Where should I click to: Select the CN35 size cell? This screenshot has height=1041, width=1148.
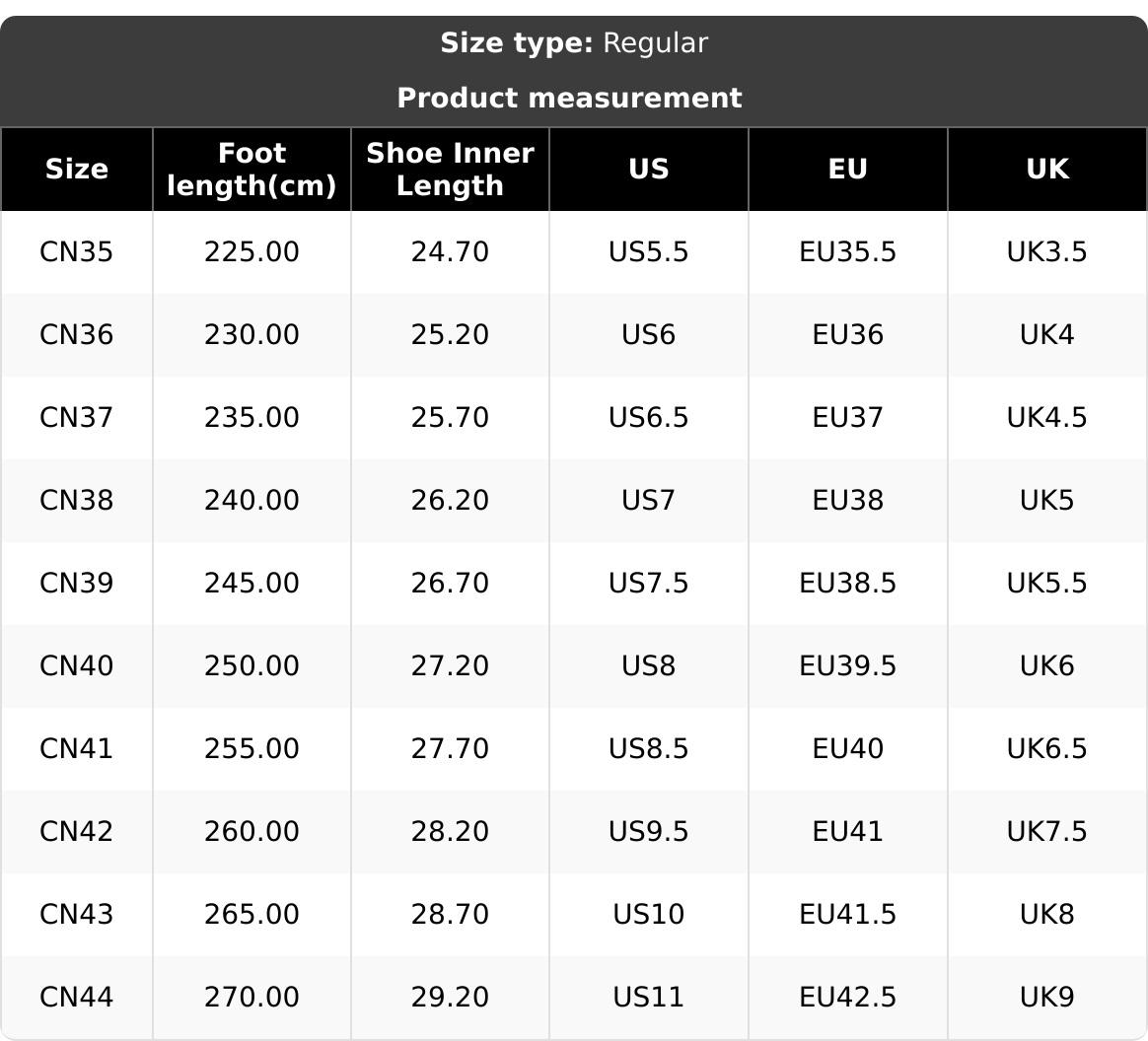coord(77,252)
